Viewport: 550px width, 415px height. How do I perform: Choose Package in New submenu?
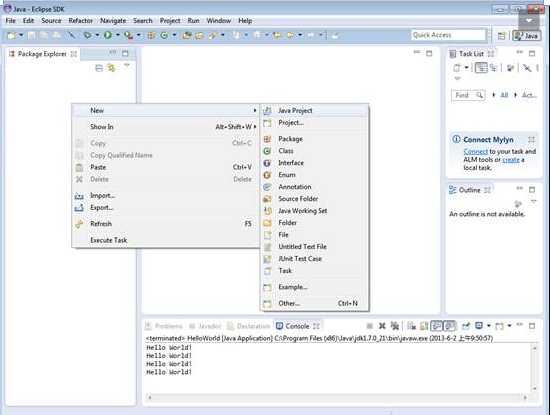[x=314, y=139]
